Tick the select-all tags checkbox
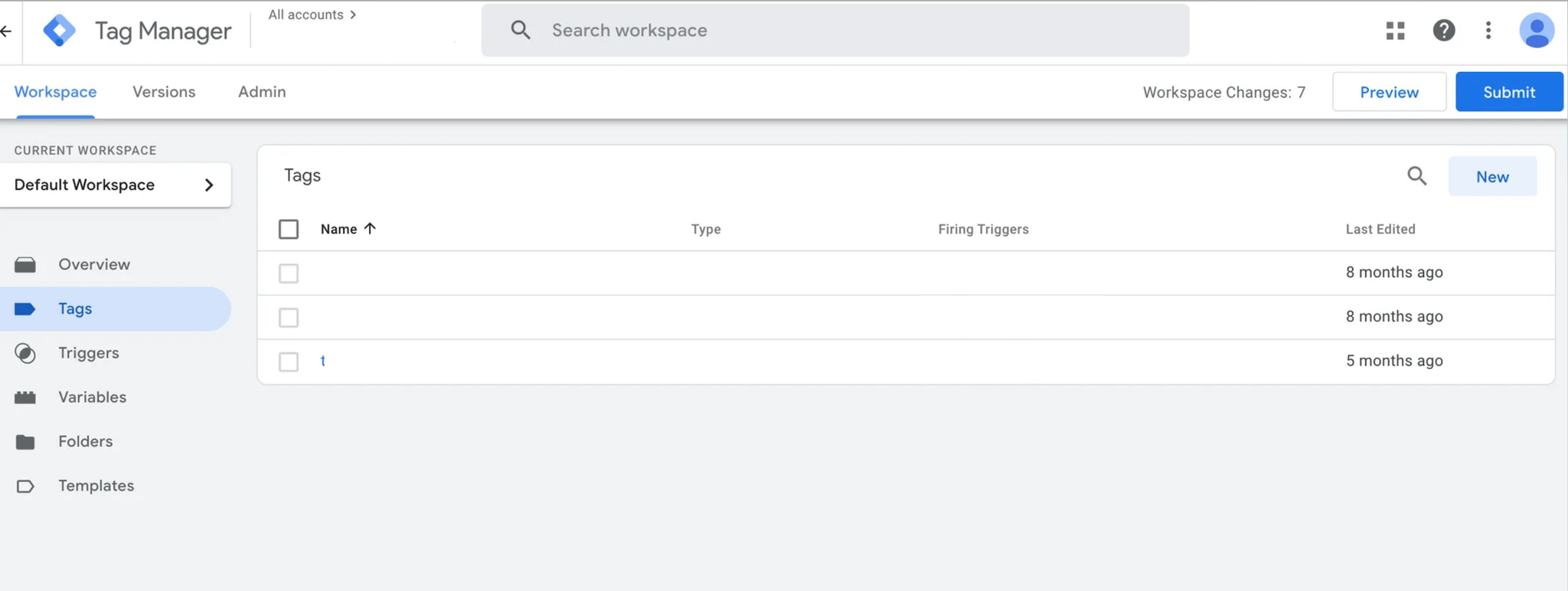This screenshot has height=591, width=1568. coord(289,229)
